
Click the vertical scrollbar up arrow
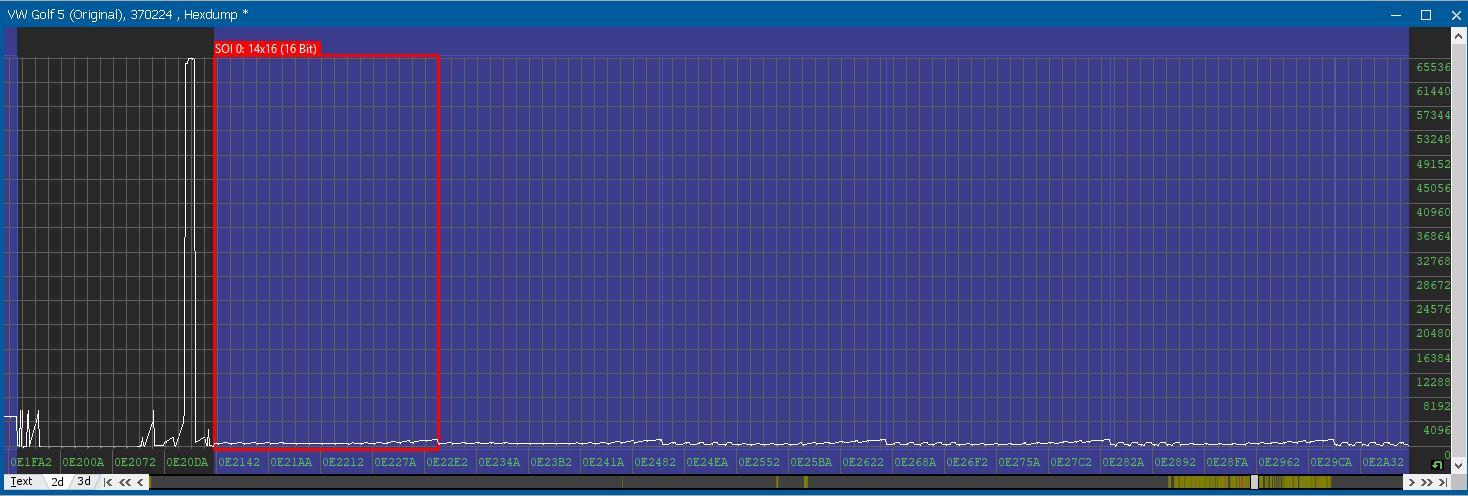[1459, 36]
